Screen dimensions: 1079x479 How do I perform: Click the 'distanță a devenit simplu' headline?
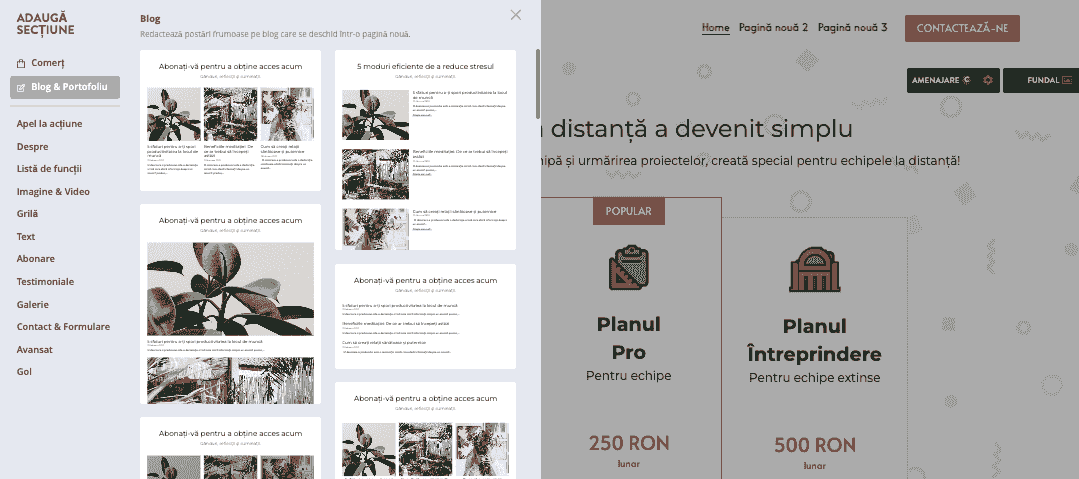click(702, 129)
